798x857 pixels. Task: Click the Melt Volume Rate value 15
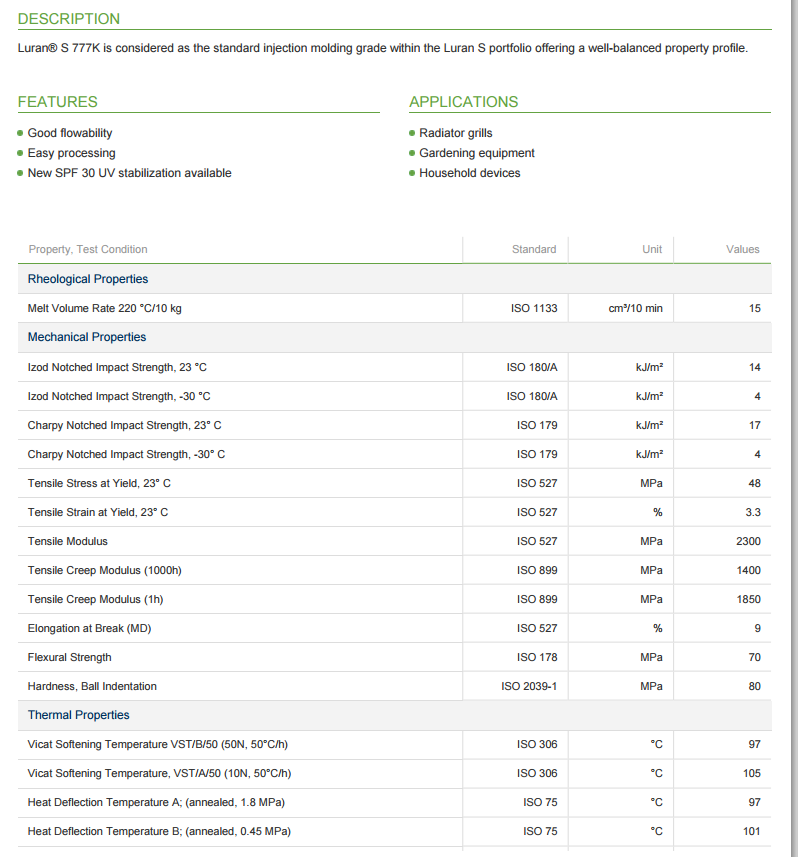755,308
